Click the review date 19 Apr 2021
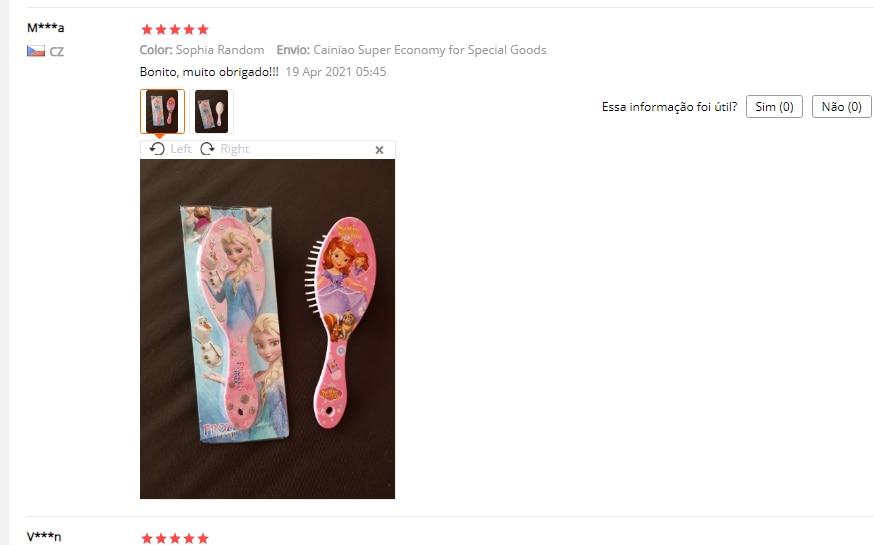The width and height of the screenshot is (874, 545). coord(336,72)
